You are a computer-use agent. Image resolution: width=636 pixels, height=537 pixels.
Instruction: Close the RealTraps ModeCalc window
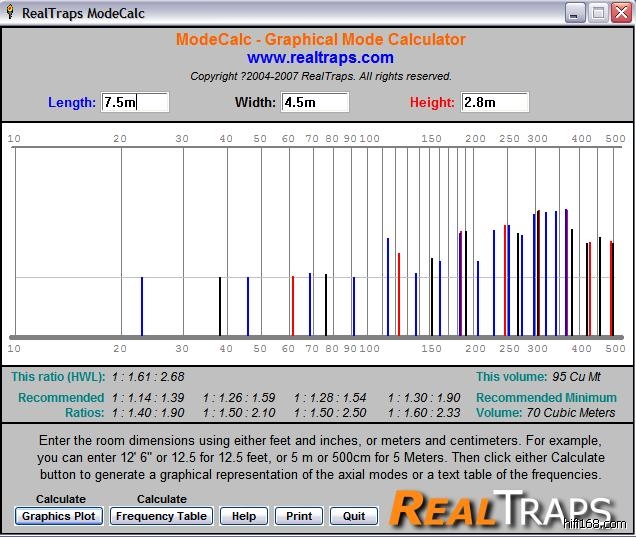pos(620,12)
